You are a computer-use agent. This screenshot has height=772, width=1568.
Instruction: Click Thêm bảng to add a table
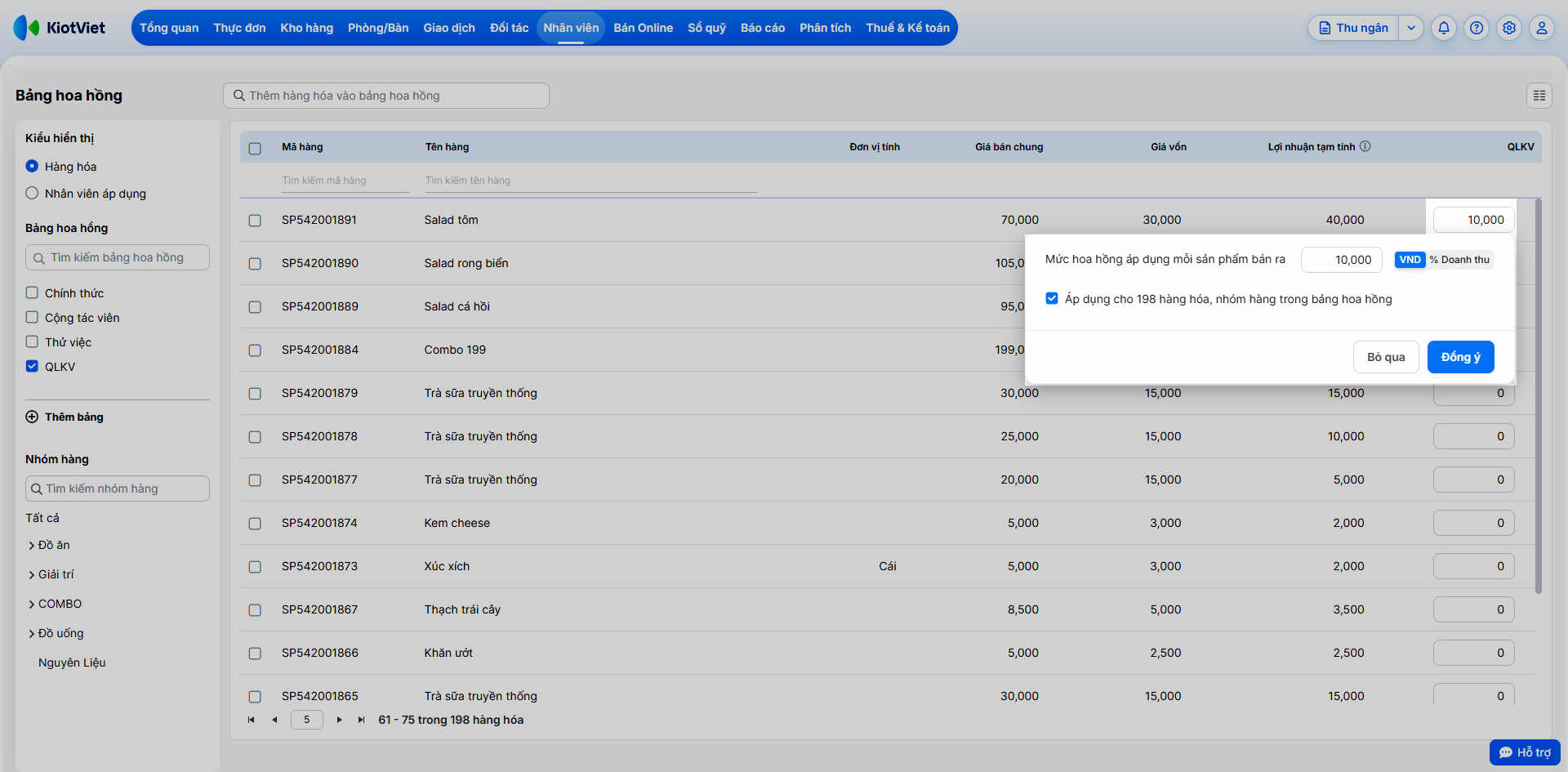[74, 417]
